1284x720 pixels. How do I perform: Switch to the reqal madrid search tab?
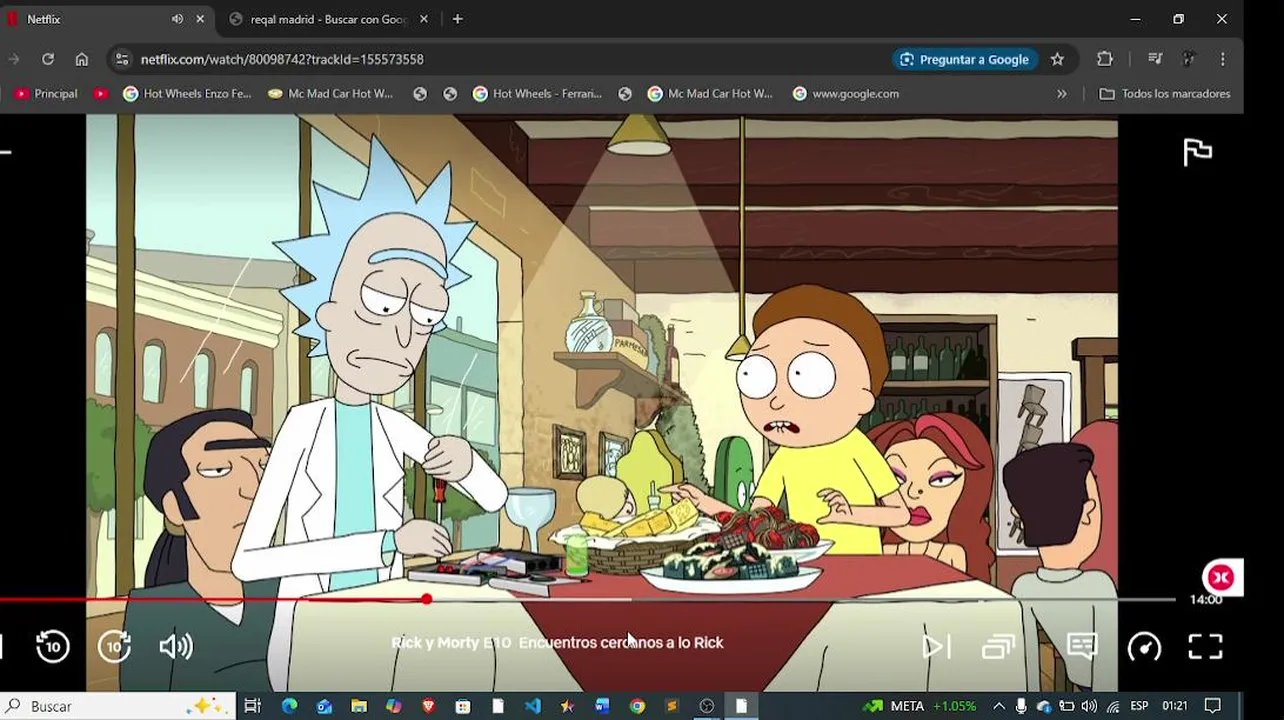click(x=328, y=19)
